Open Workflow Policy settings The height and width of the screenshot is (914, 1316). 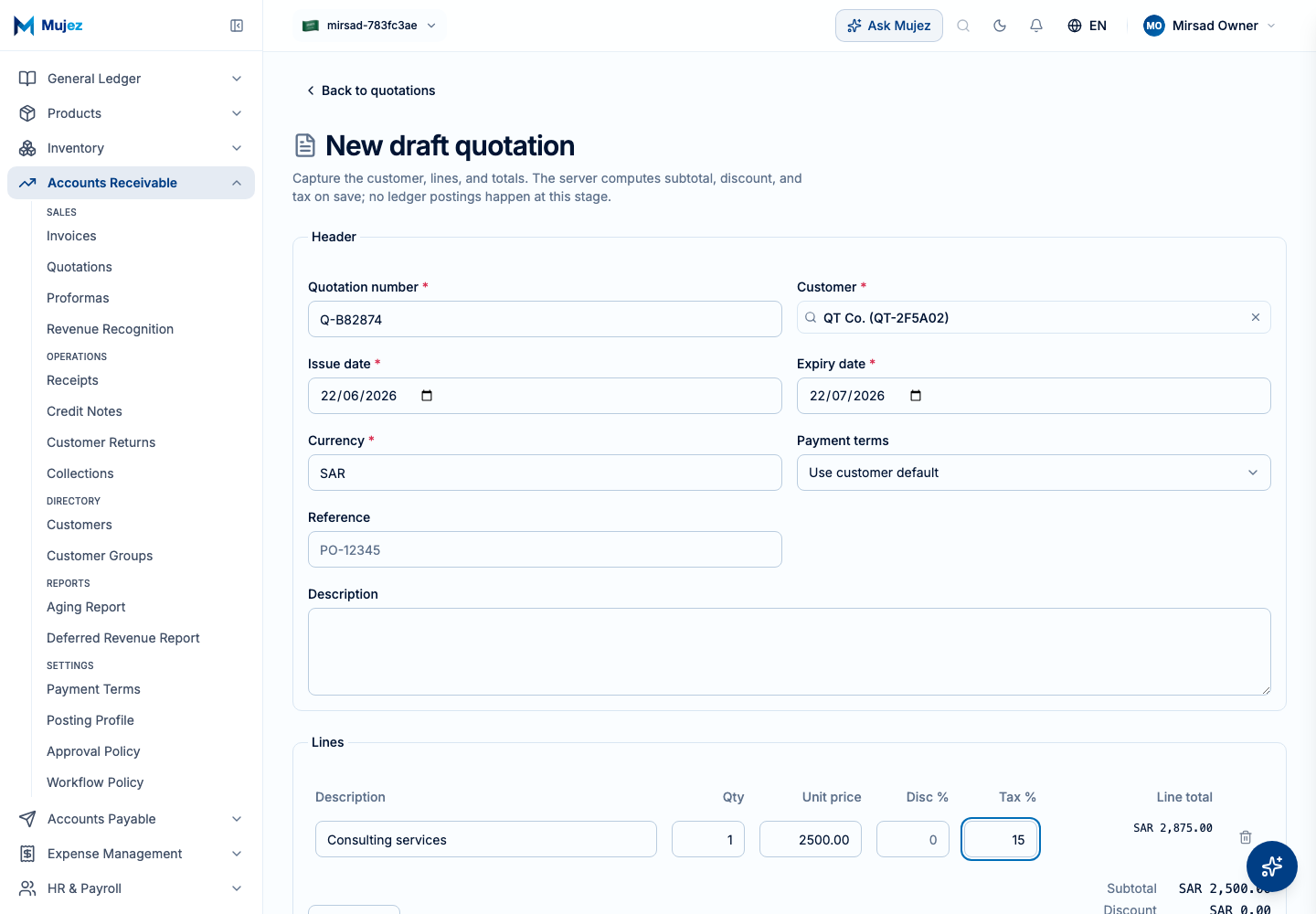pyautogui.click(x=95, y=782)
